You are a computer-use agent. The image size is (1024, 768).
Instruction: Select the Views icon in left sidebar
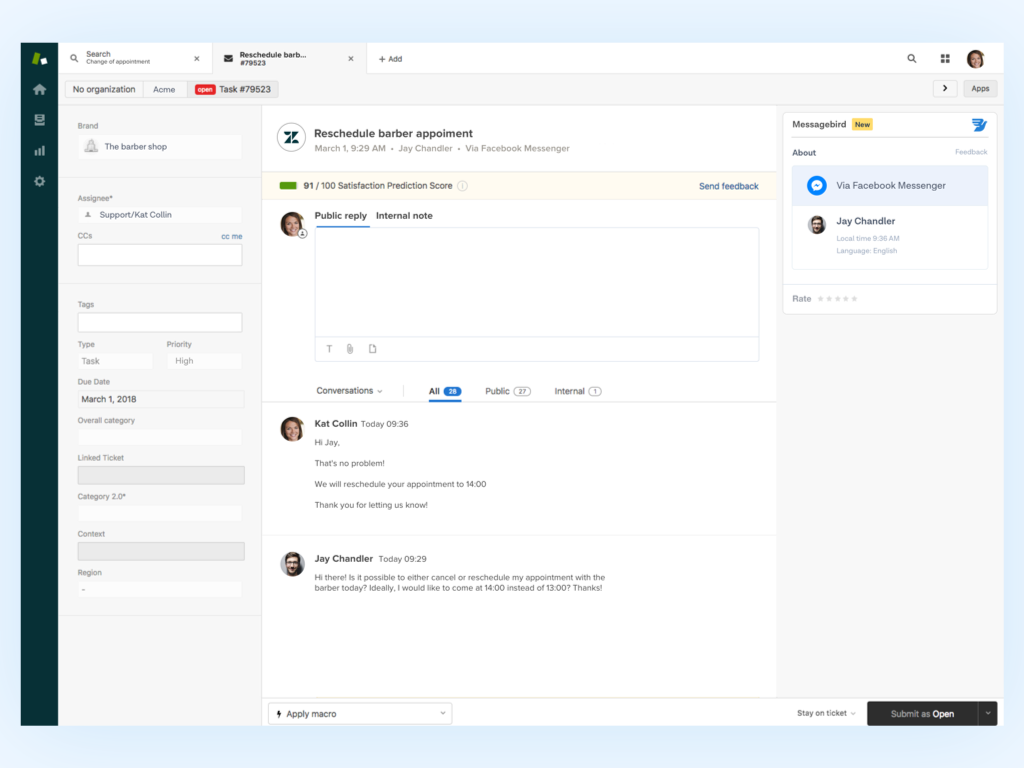click(x=38, y=120)
